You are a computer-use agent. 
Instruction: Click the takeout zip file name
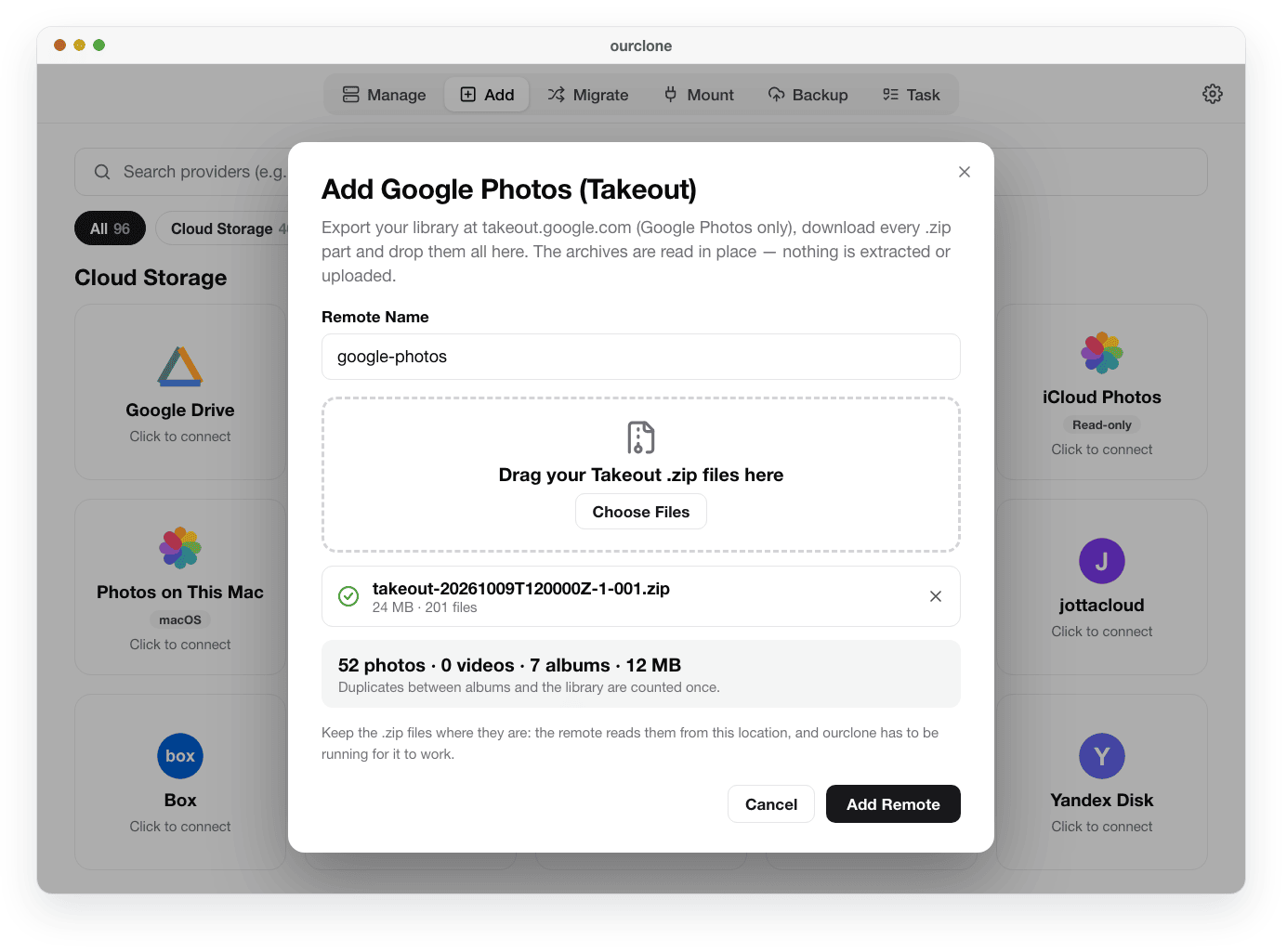point(521,588)
